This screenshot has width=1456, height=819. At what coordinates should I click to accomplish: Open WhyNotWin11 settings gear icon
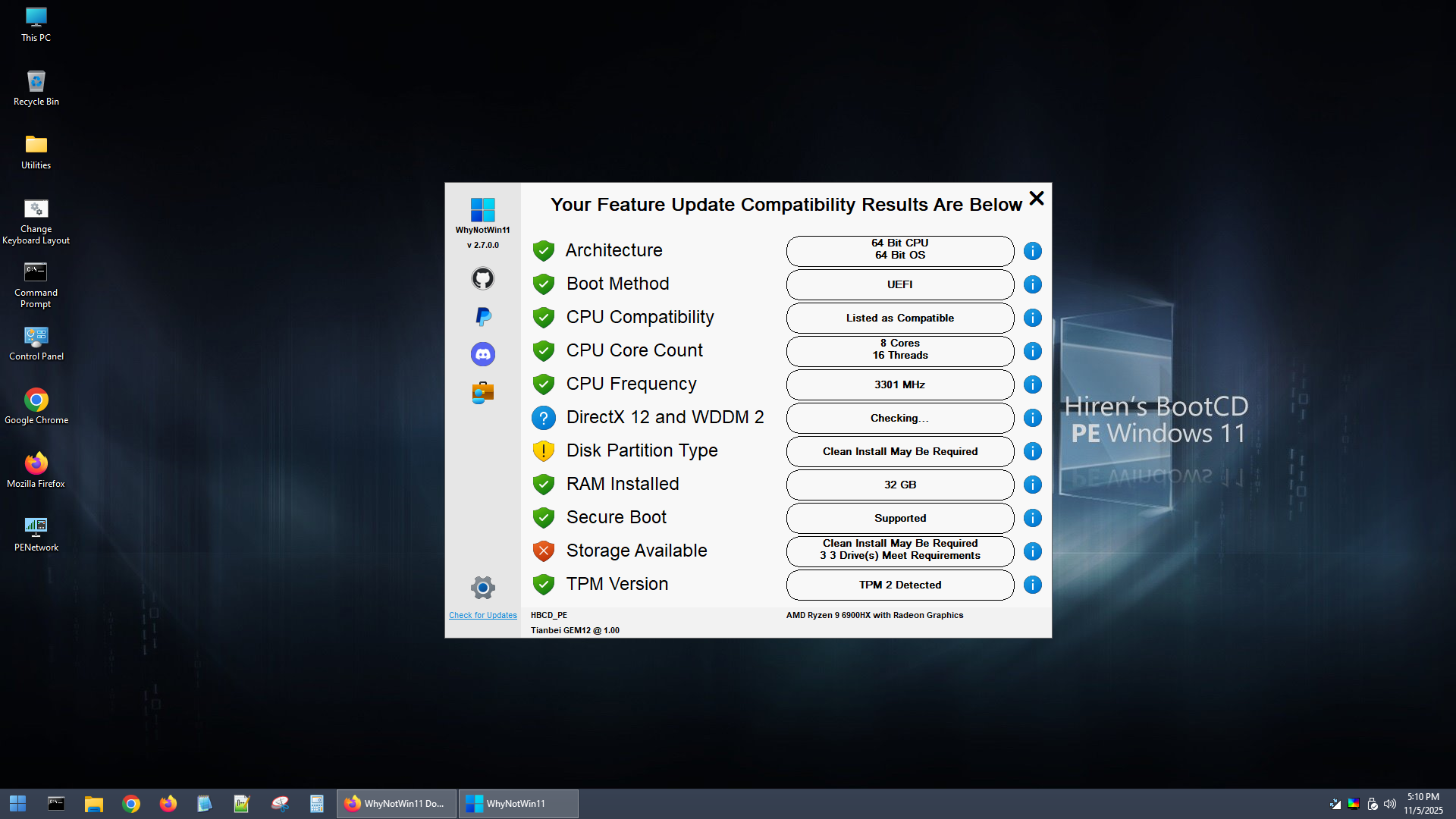(x=483, y=587)
